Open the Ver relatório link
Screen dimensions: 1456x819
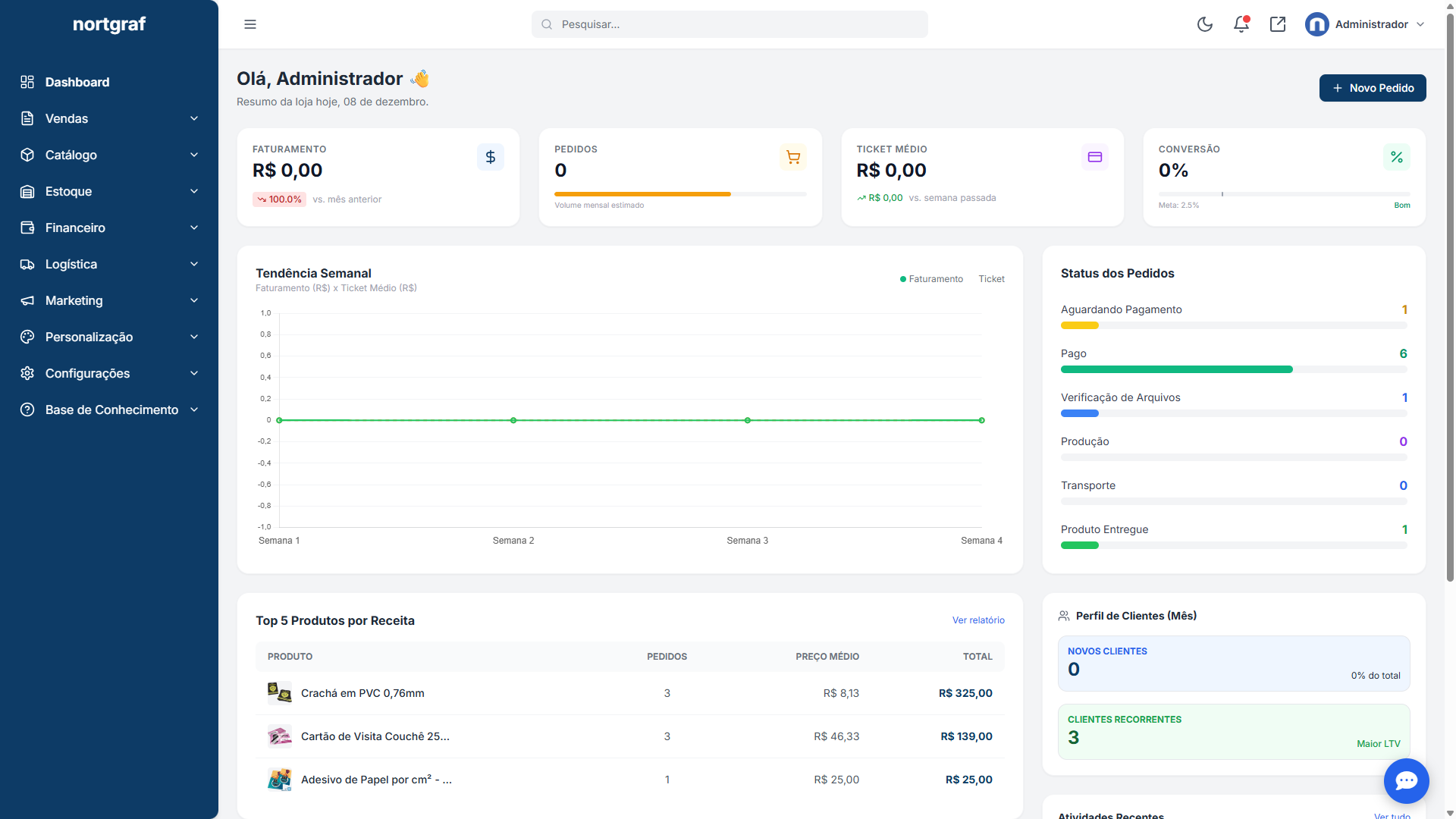[x=977, y=620]
